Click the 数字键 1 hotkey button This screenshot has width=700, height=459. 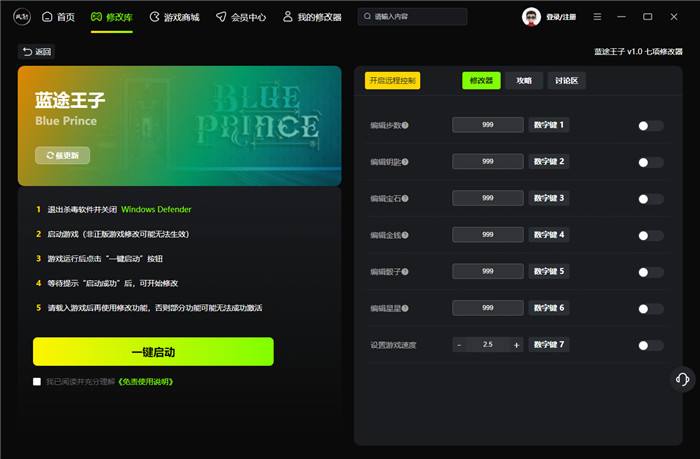[549, 125]
